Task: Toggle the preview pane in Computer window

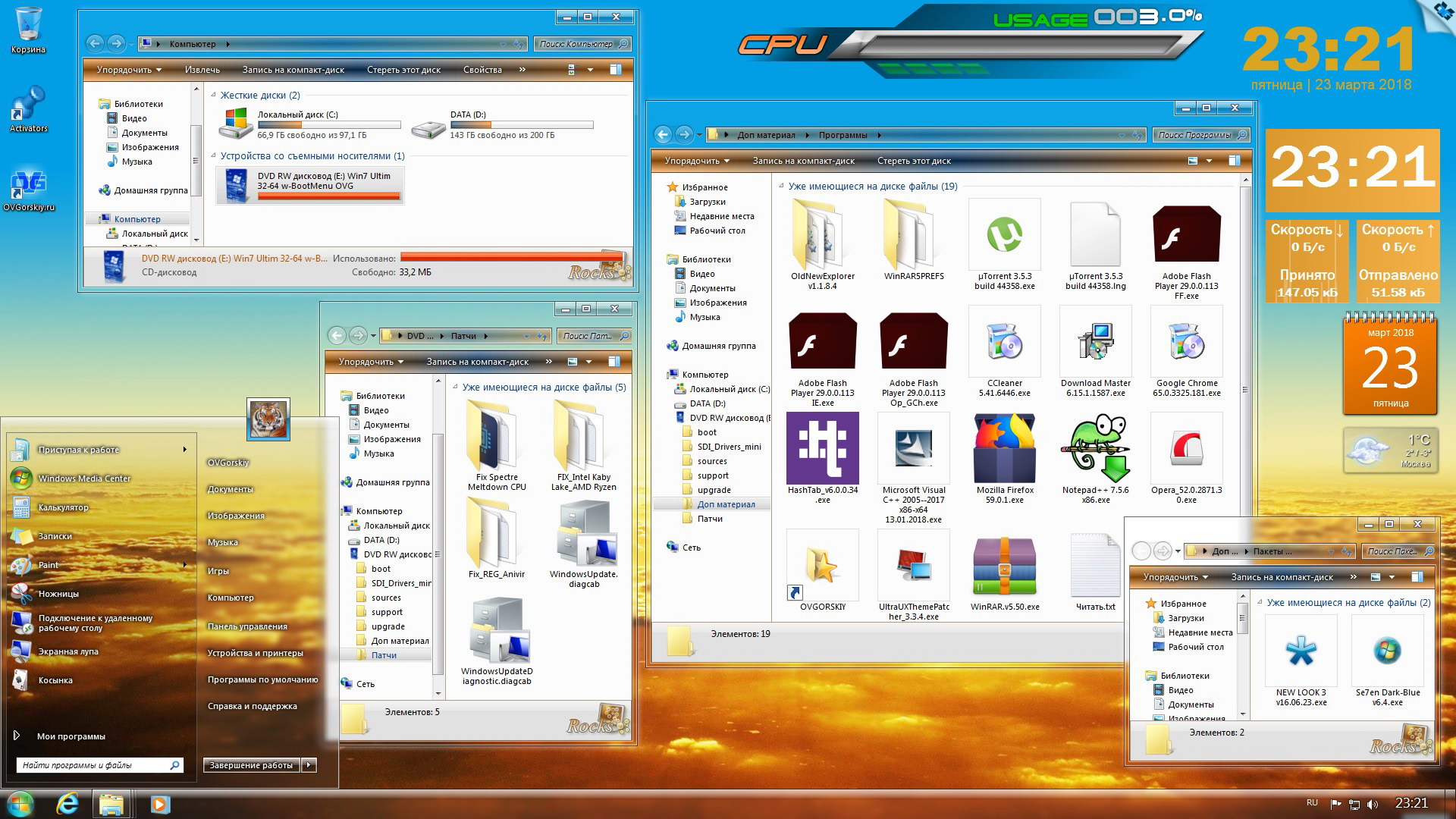Action: point(616,70)
